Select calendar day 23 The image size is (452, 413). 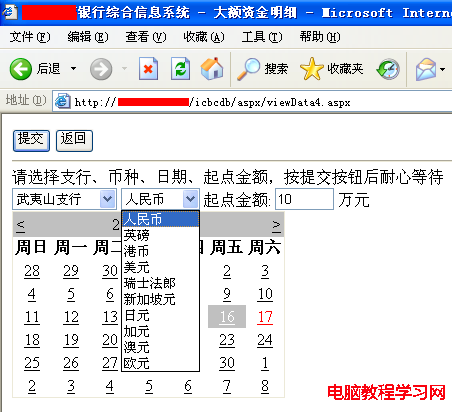click(227, 340)
